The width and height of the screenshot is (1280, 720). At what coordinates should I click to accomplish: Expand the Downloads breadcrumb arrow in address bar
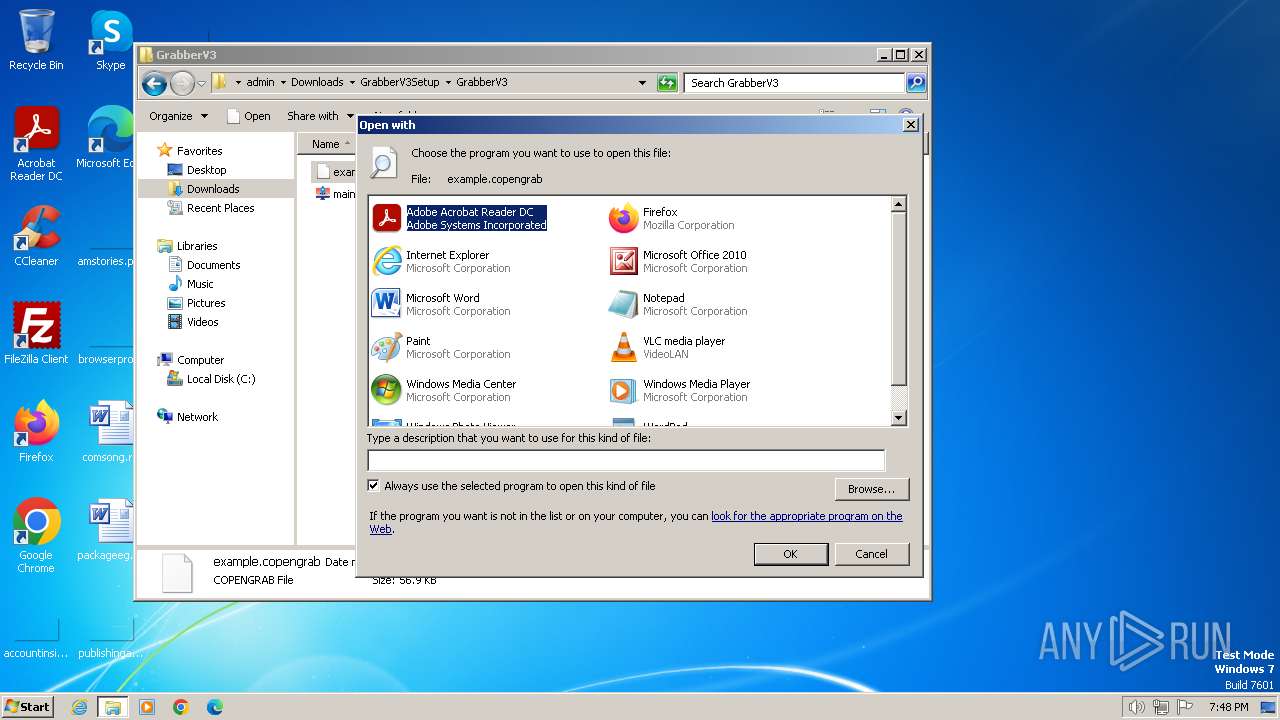(351, 83)
